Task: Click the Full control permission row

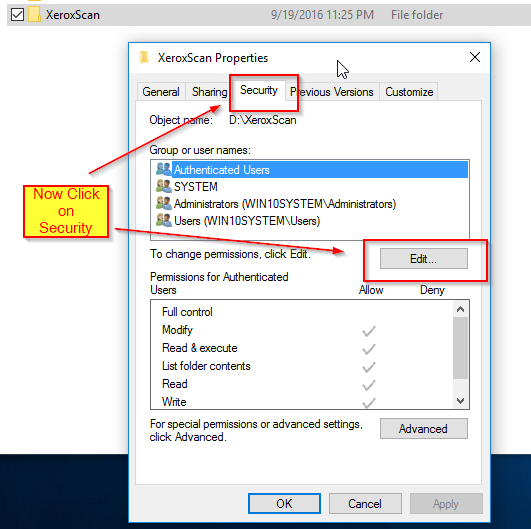Action: pyautogui.click(x=301, y=312)
